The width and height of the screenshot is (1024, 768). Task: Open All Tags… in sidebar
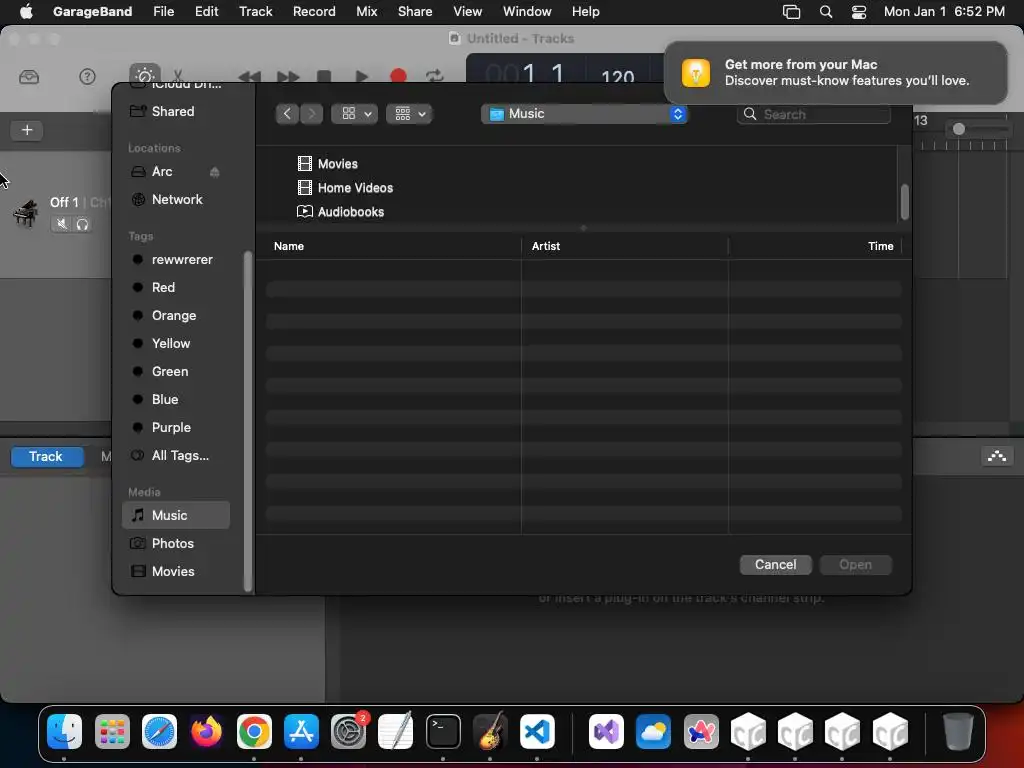pyautogui.click(x=180, y=456)
